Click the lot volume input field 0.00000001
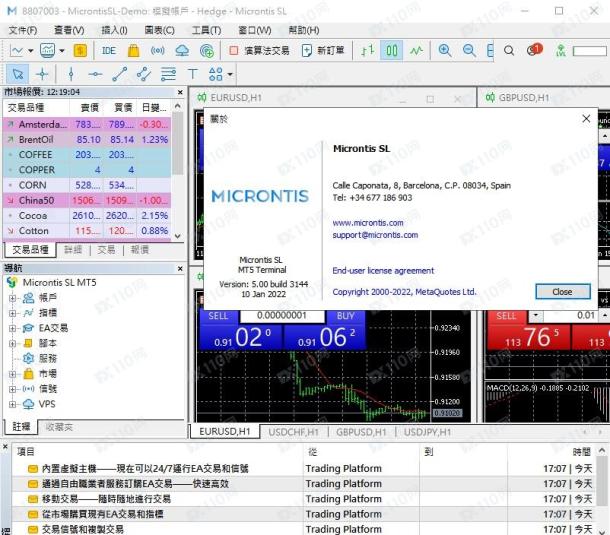 pos(282,316)
